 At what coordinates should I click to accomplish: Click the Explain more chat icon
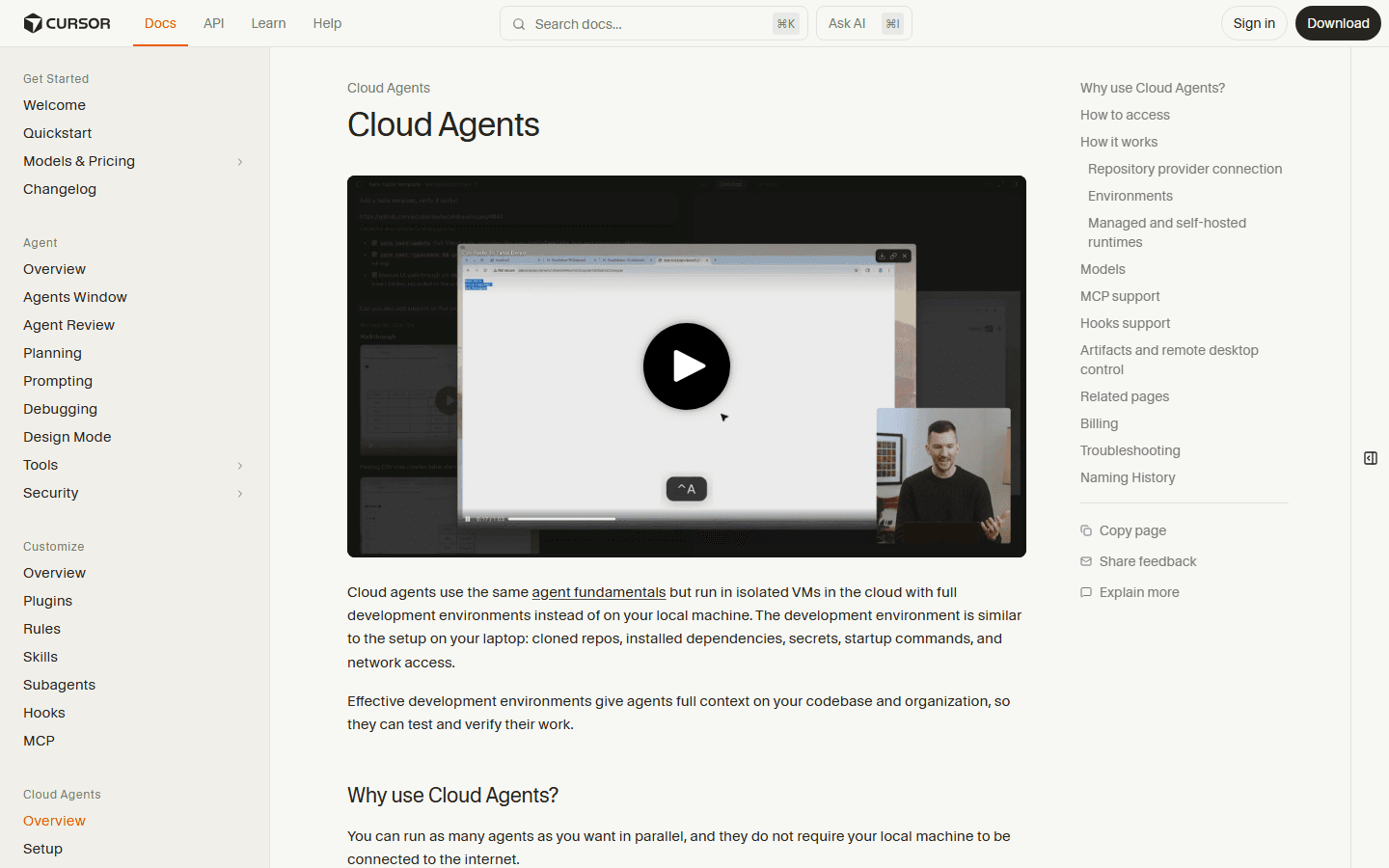(x=1086, y=592)
